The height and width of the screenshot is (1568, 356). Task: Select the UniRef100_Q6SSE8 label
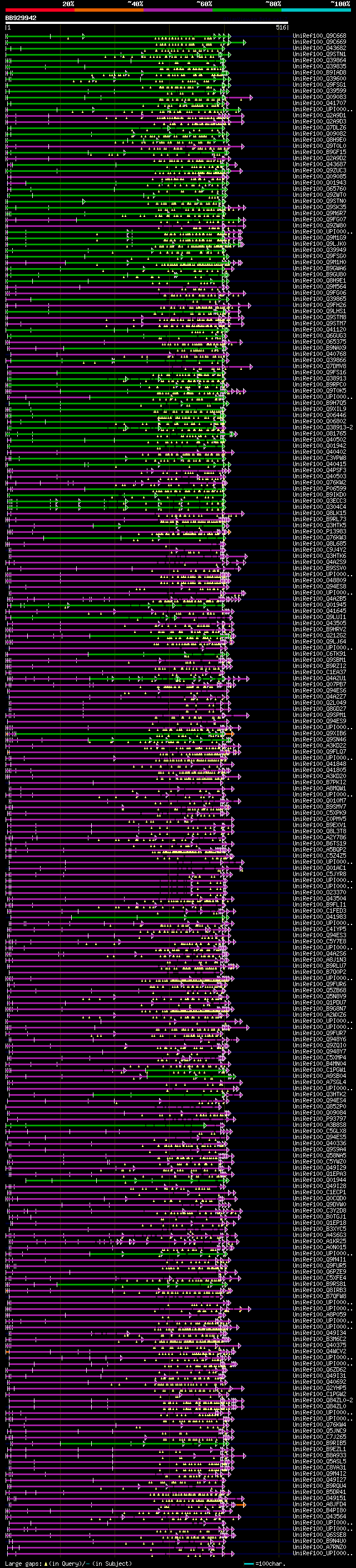click(319, 1535)
